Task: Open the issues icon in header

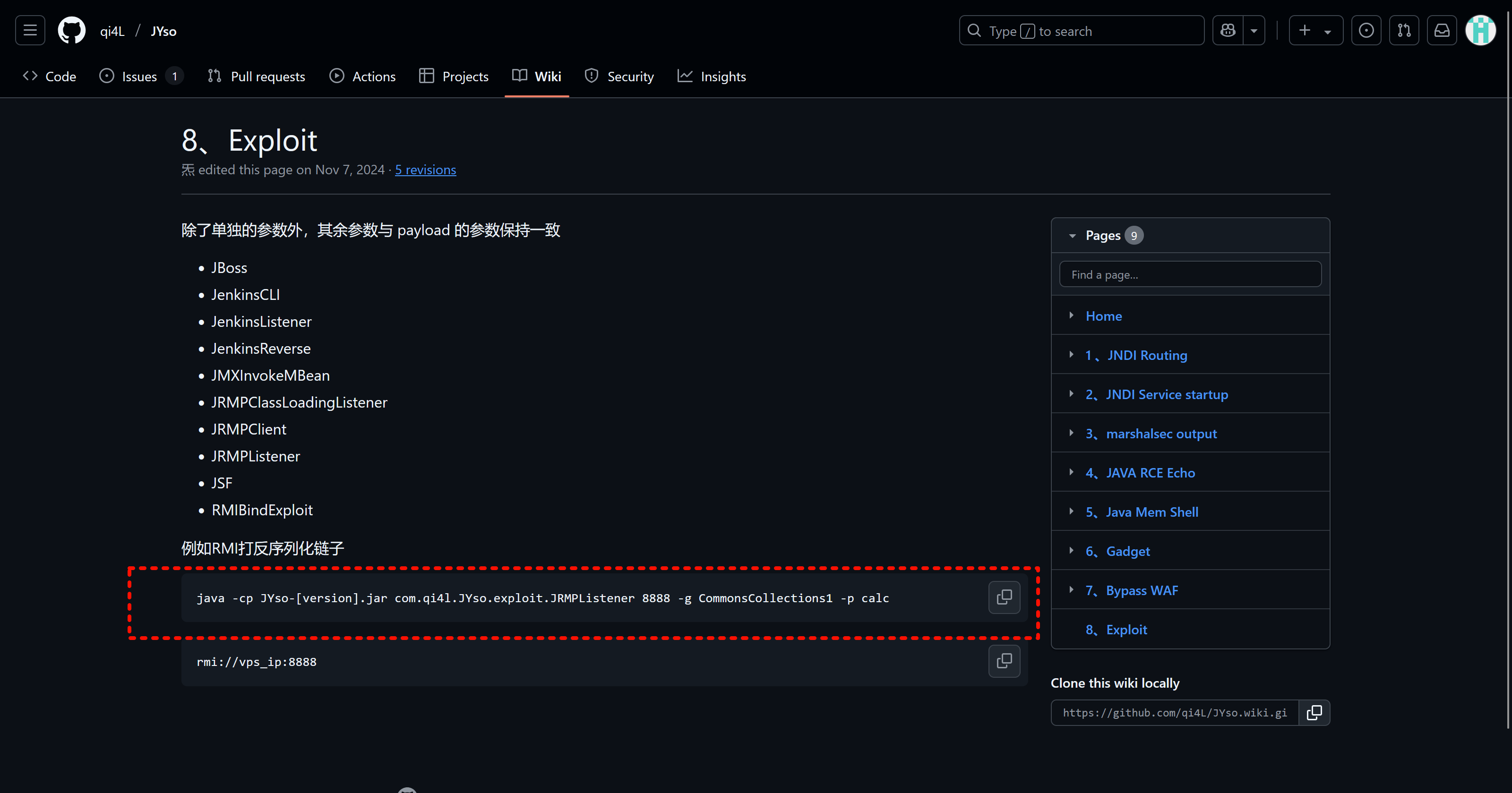Action: click(1366, 31)
